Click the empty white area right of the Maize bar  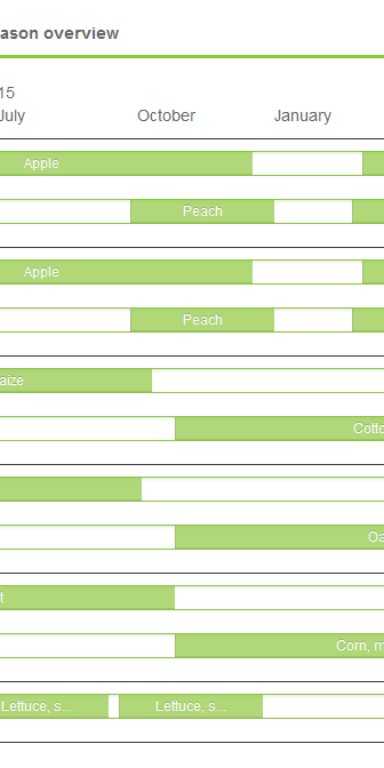tap(268, 381)
